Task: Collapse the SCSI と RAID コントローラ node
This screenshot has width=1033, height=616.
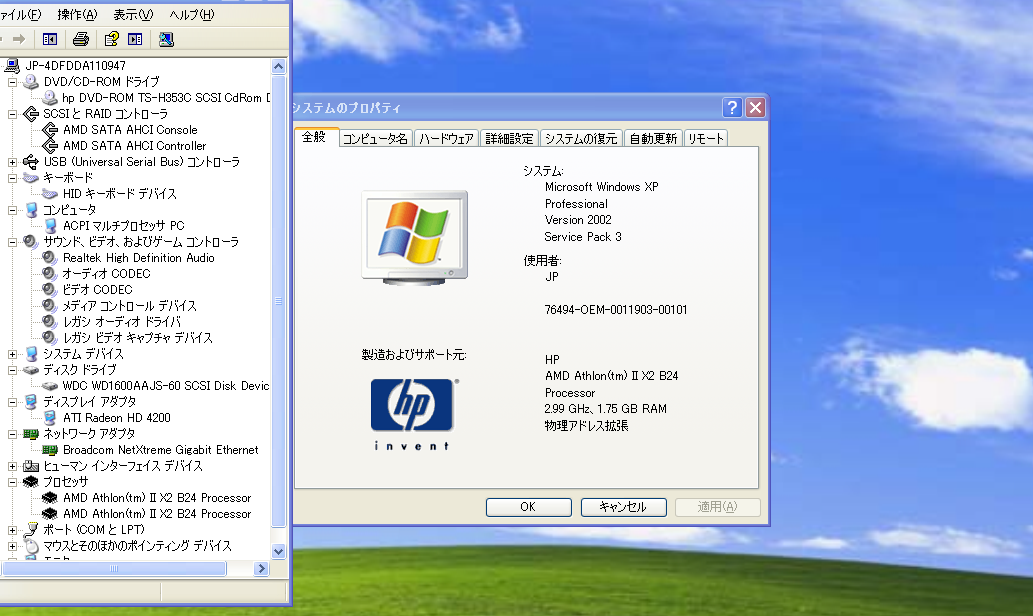Action: coord(13,114)
